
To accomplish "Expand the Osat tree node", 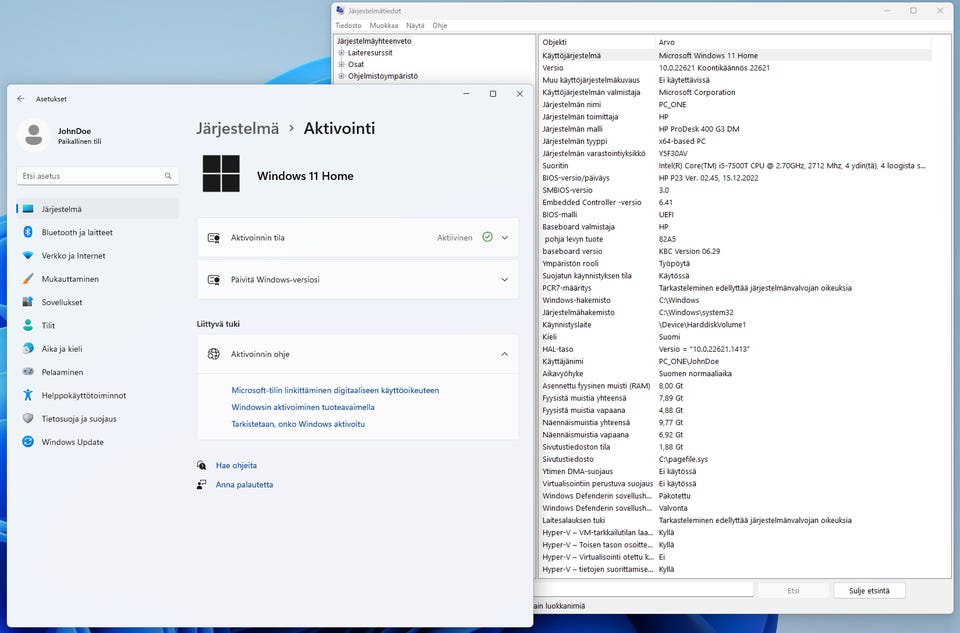I will click(342, 64).
